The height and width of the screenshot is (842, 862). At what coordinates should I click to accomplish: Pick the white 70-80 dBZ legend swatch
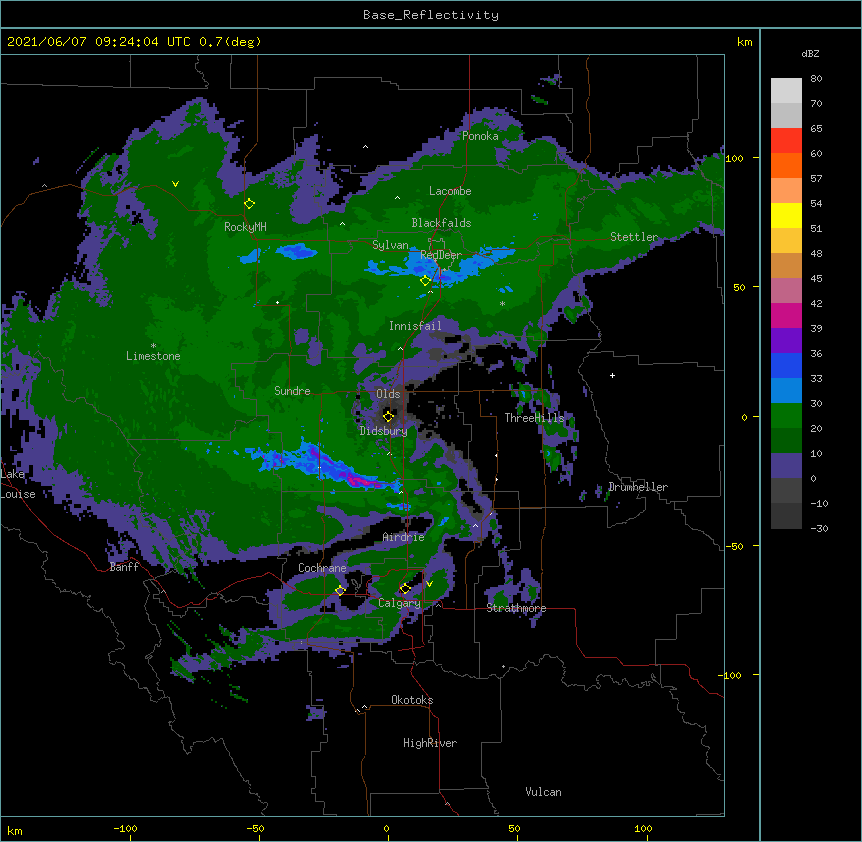[x=786, y=91]
